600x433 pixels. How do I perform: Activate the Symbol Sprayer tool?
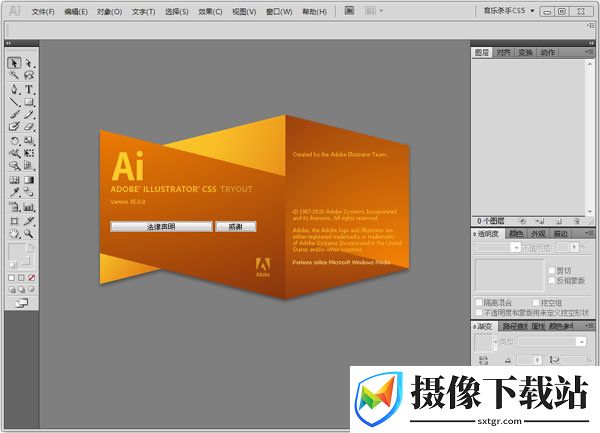click(14, 207)
